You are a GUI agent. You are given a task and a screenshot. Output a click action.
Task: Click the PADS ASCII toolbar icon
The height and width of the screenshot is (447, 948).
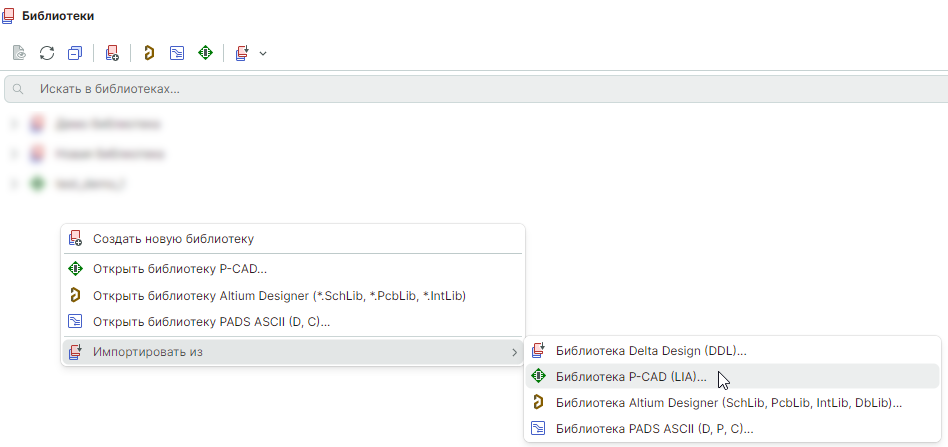pyautogui.click(x=177, y=52)
